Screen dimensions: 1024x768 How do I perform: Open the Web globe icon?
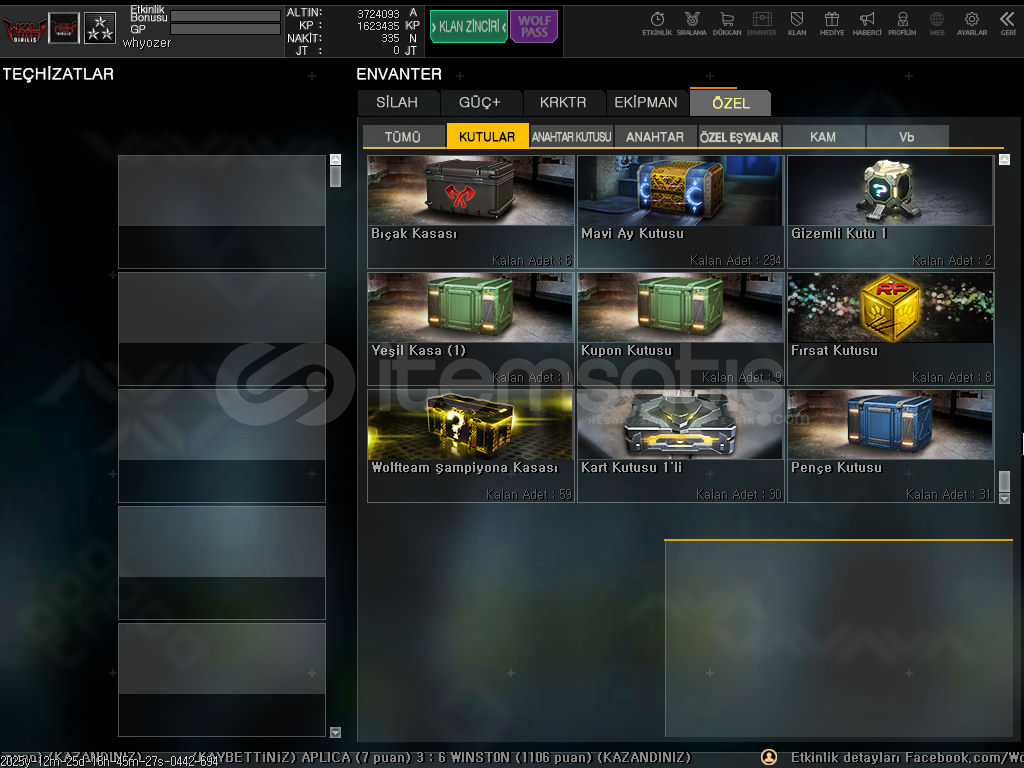(936, 24)
